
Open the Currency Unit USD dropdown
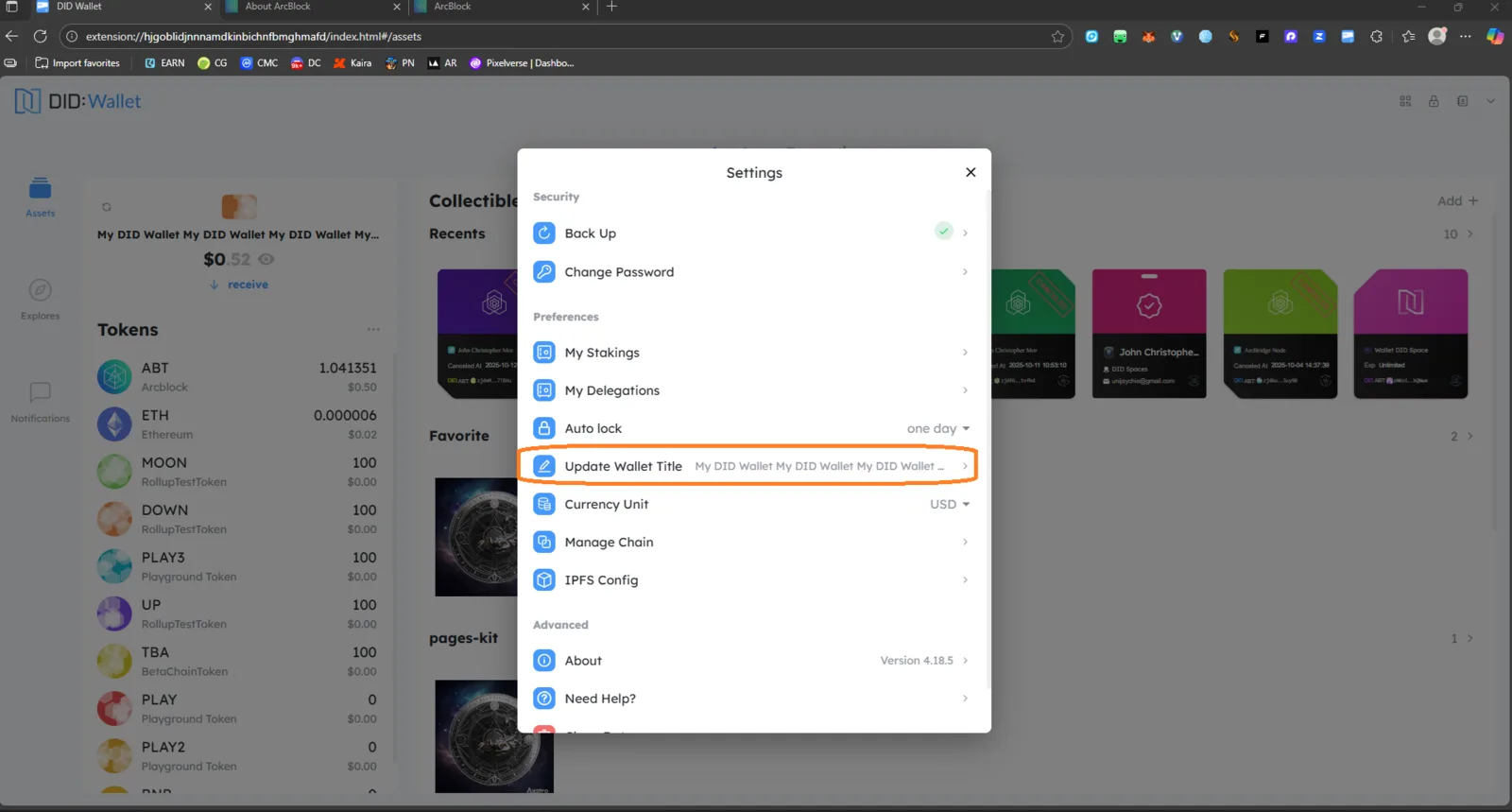[950, 504]
